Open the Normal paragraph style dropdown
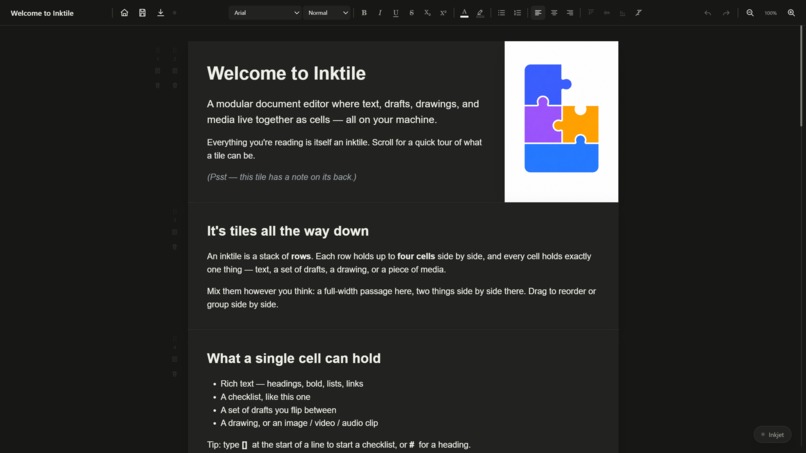This screenshot has height=453, width=806. [327, 13]
